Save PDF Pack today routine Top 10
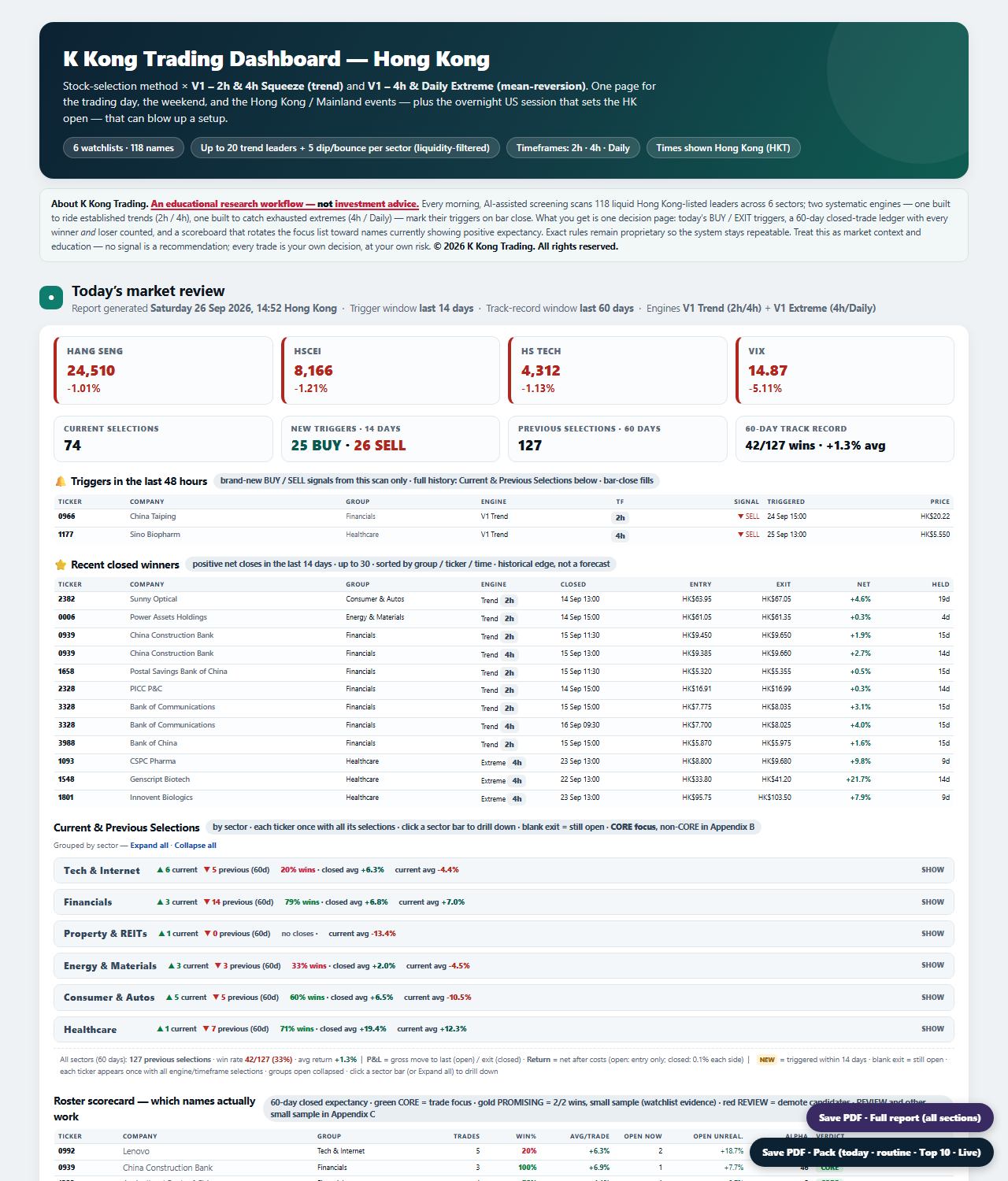Image resolution: width=1008 pixels, height=1181 pixels. point(871,1153)
